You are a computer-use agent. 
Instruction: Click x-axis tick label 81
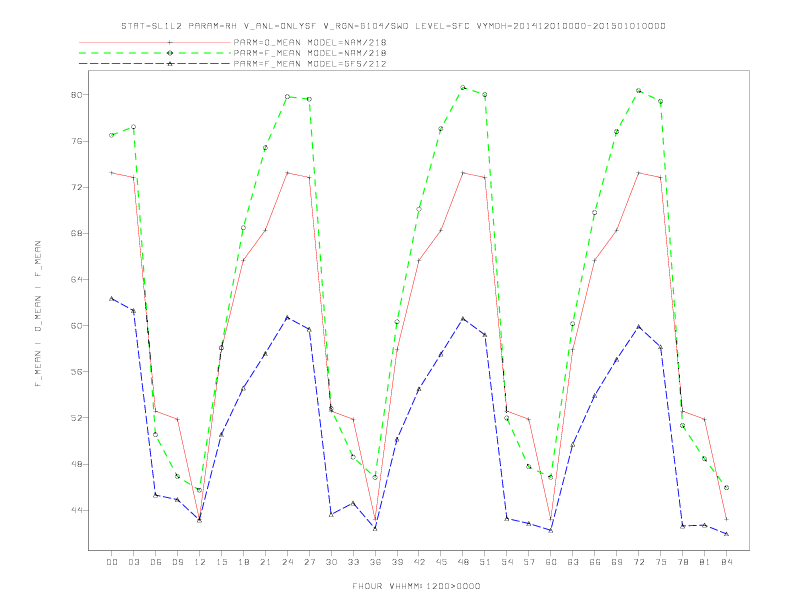coord(705,562)
